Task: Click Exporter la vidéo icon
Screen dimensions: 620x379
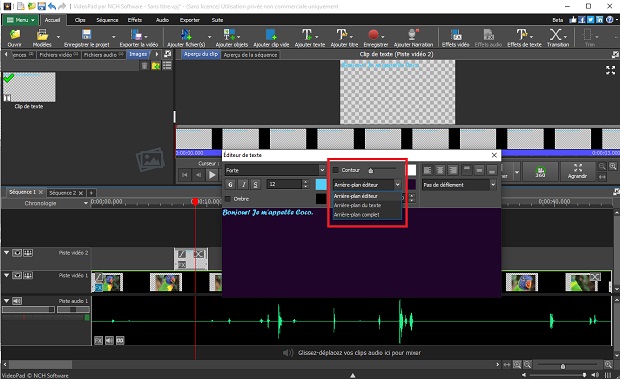Action: [136, 35]
